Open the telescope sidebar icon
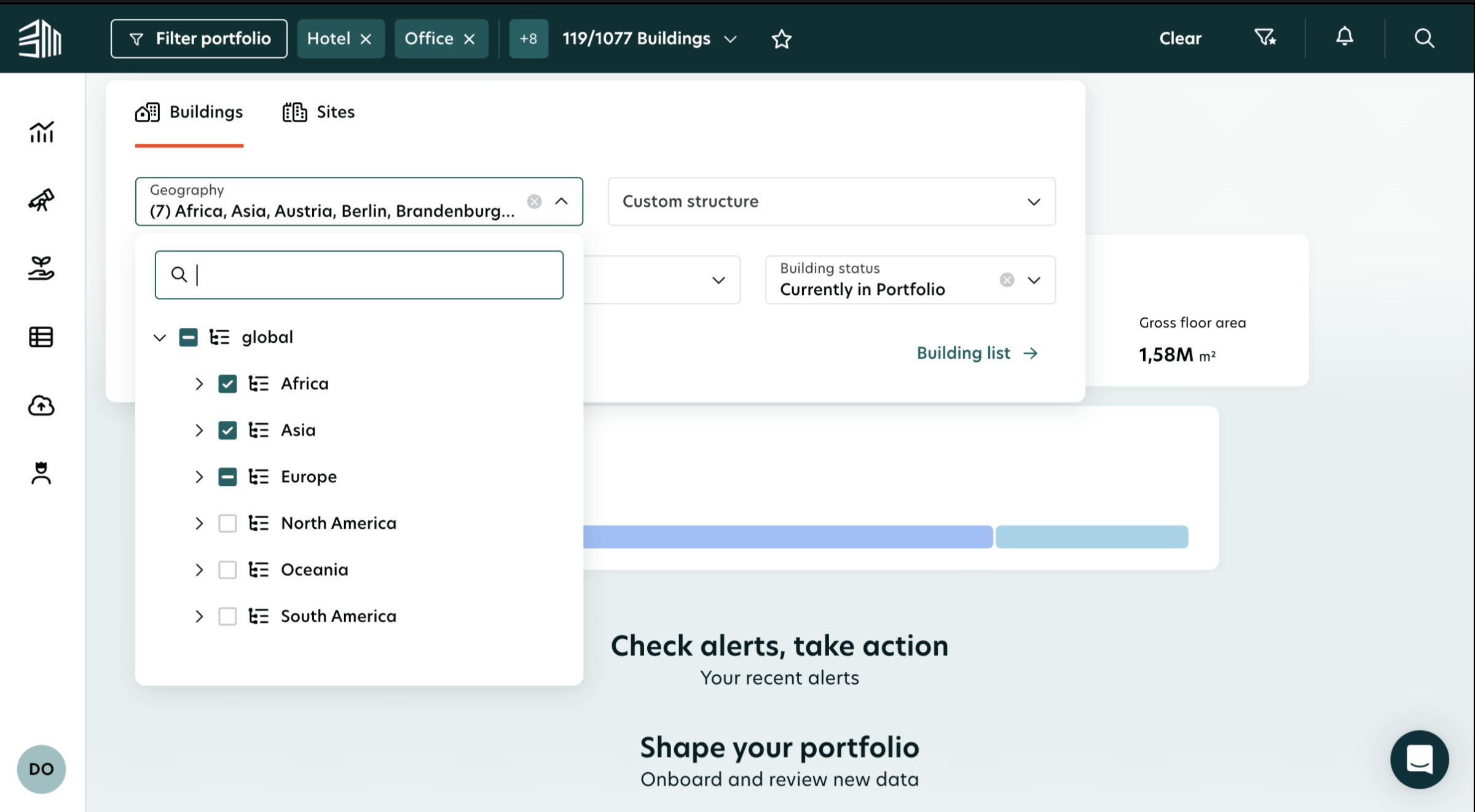Screen dimensions: 1475x812 (x=41, y=200)
